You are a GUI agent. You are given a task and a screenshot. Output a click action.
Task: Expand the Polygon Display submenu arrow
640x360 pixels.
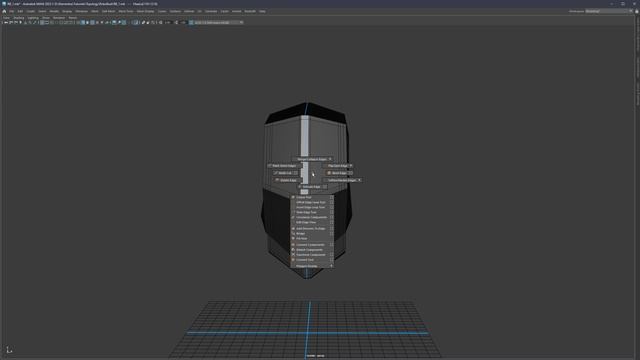(331, 266)
